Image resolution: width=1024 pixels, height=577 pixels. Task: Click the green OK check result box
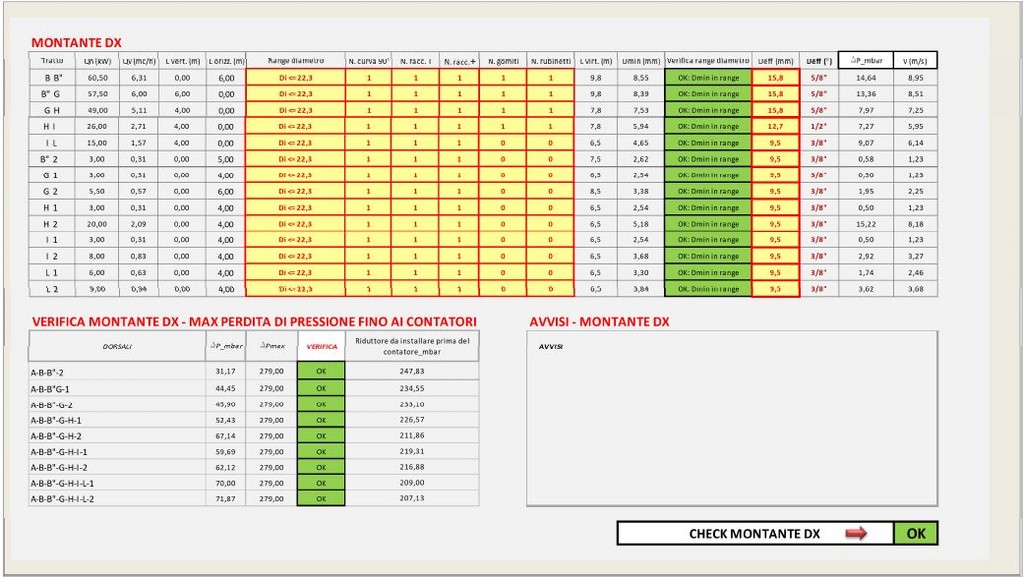[x=915, y=534]
